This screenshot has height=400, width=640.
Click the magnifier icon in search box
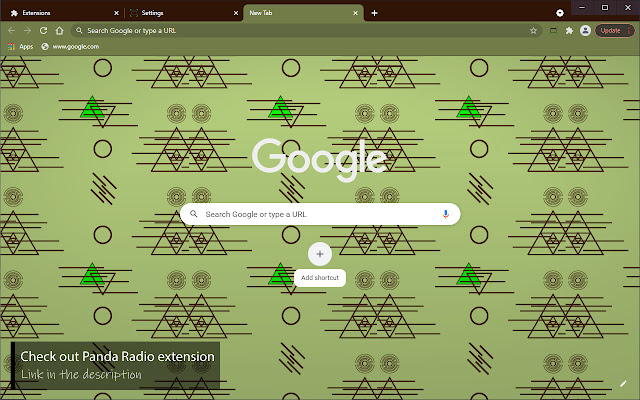click(194, 214)
